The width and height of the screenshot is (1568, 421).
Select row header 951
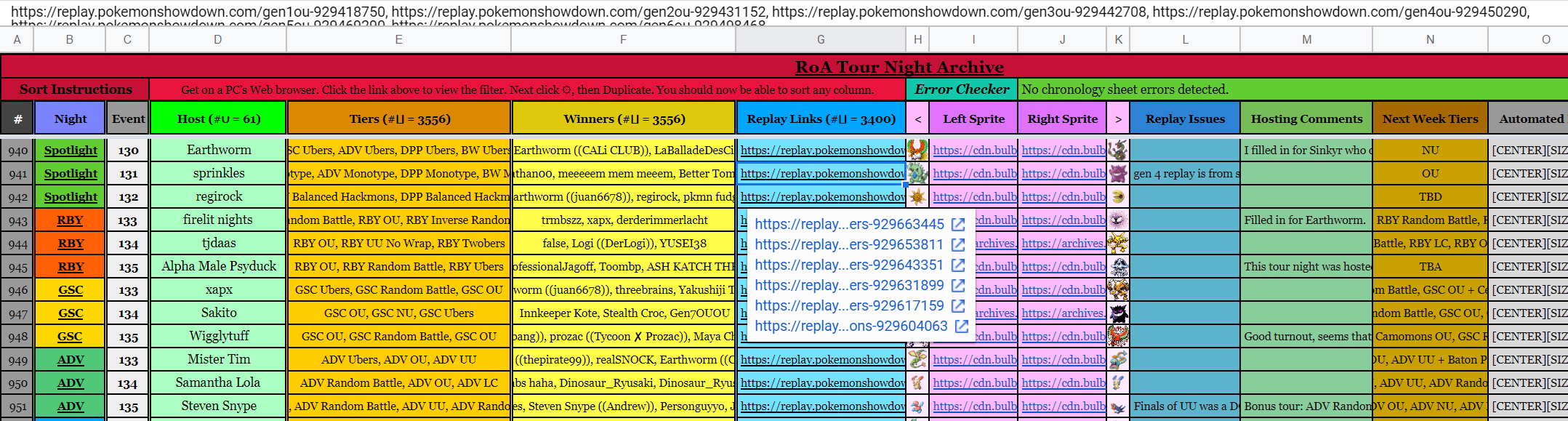click(17, 406)
